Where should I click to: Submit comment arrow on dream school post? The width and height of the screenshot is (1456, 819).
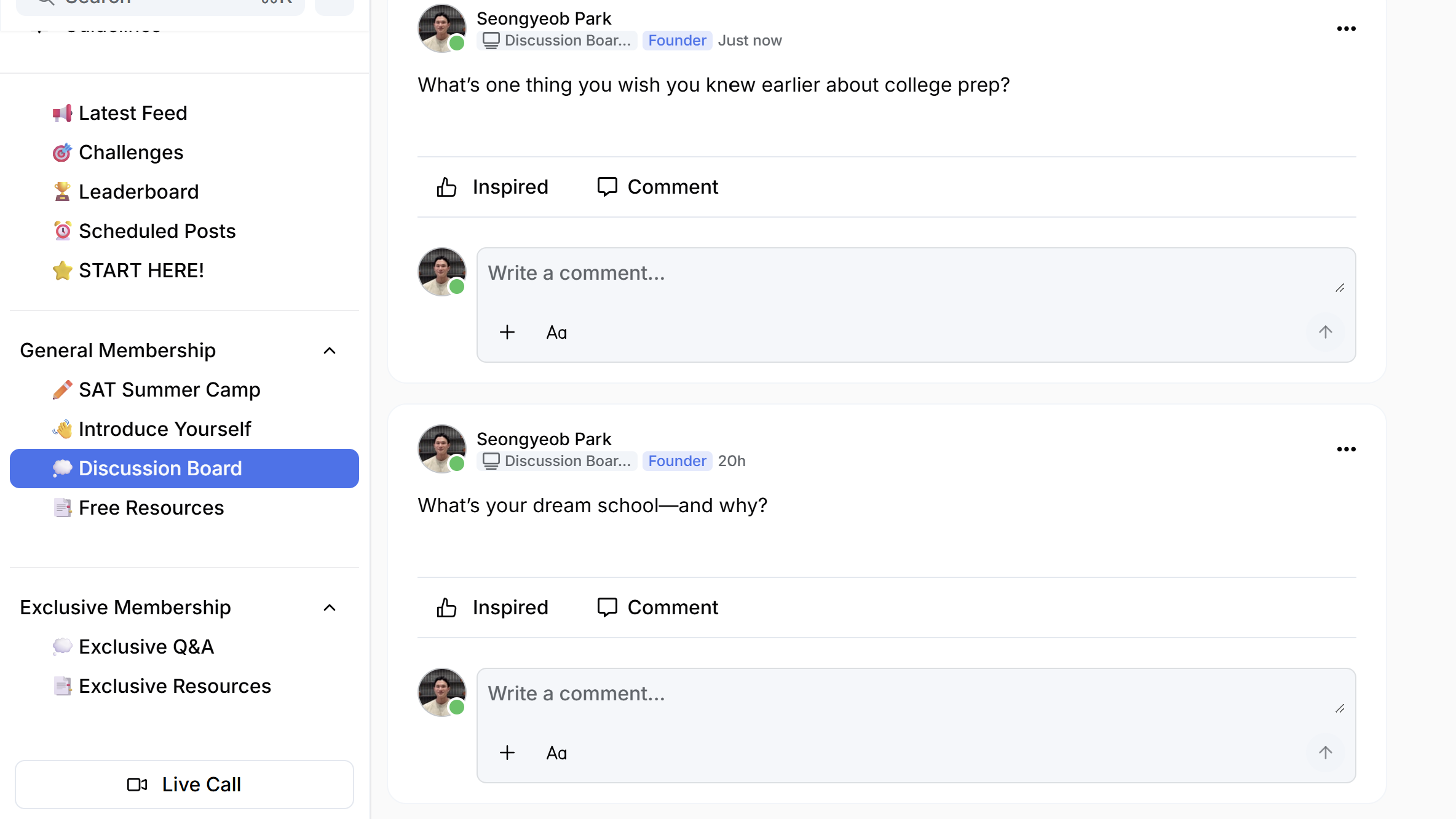point(1325,753)
